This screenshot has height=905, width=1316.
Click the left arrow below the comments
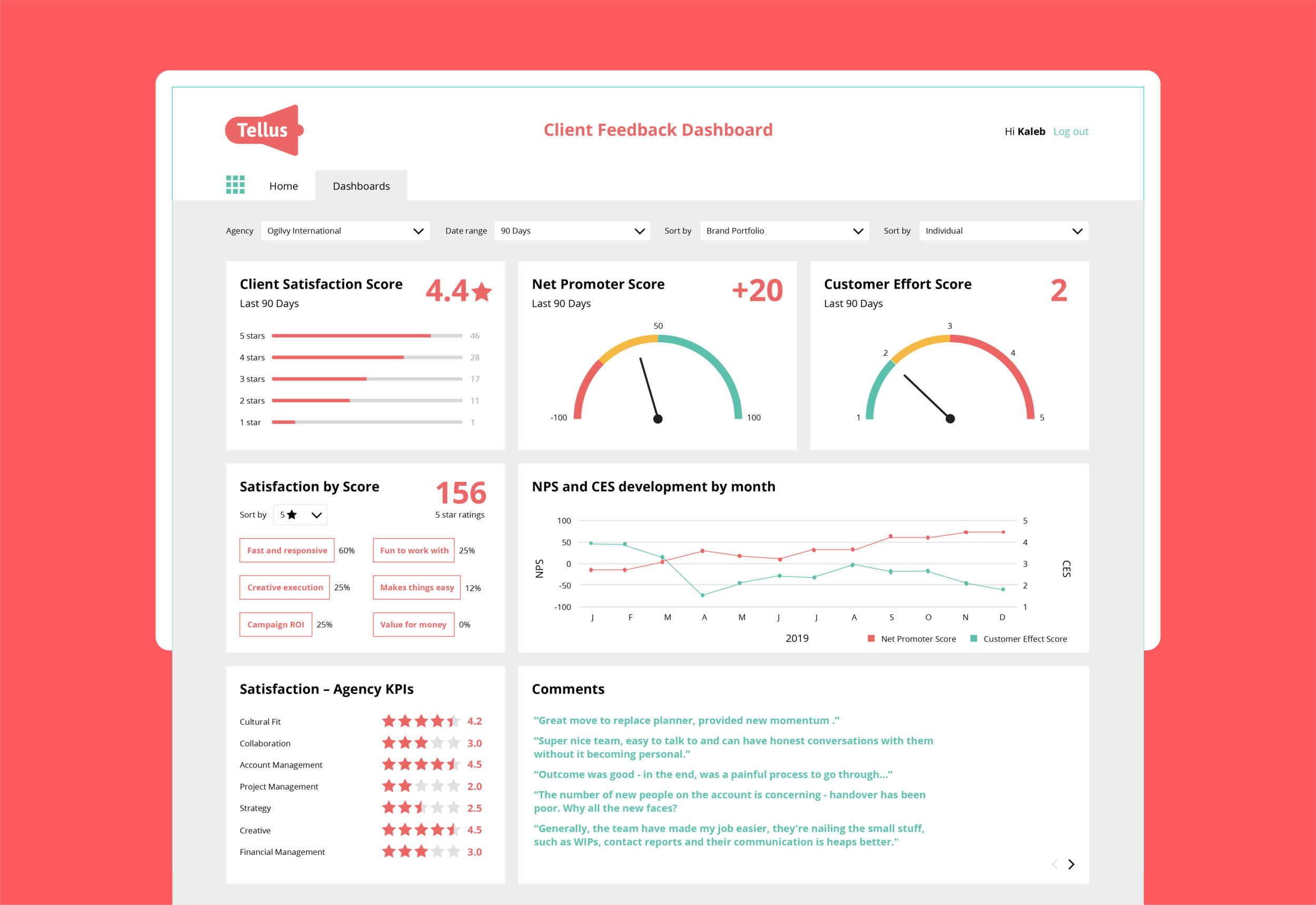click(x=1053, y=863)
